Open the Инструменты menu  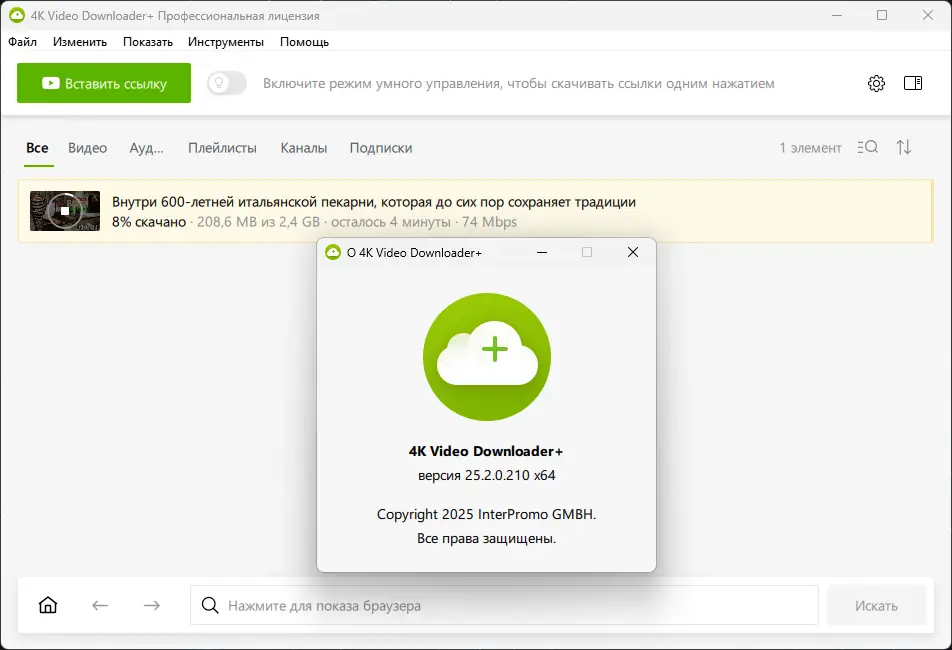tap(226, 42)
